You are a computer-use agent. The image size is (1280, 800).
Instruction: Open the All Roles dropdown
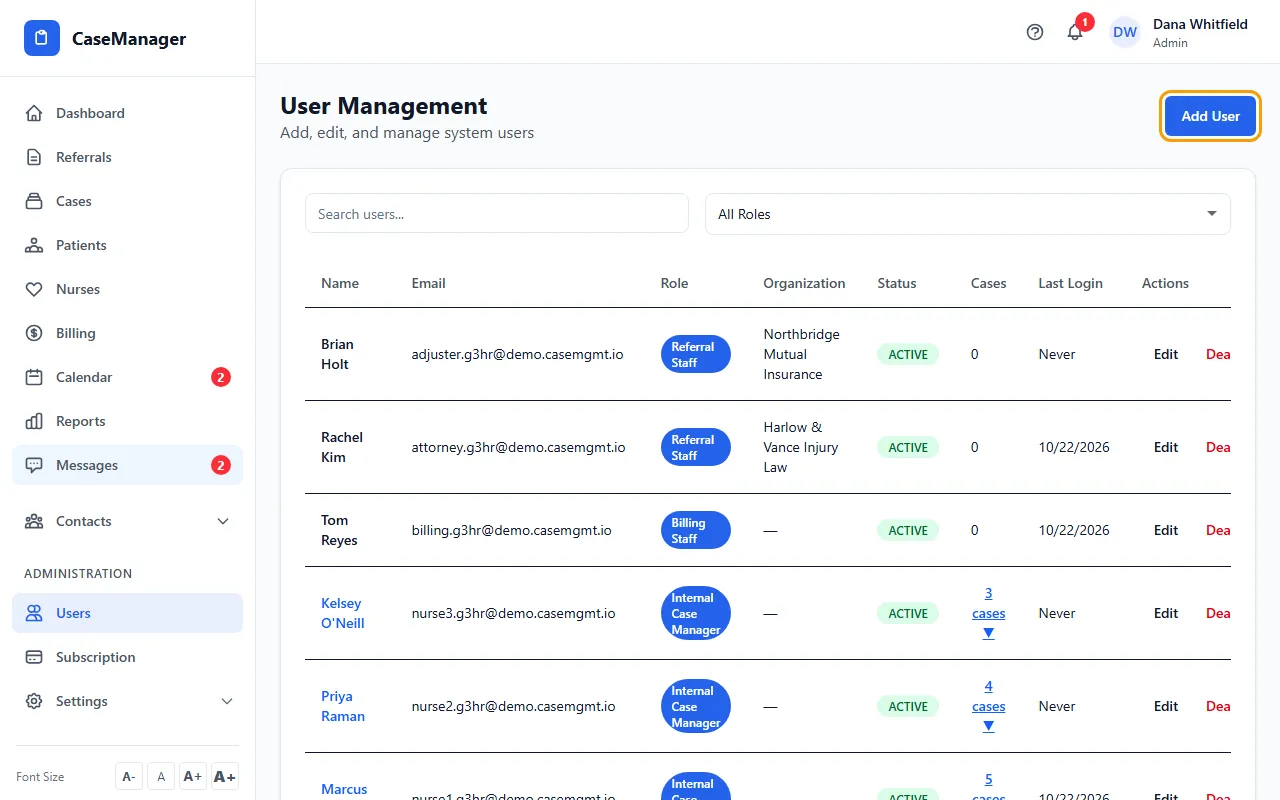click(967, 214)
